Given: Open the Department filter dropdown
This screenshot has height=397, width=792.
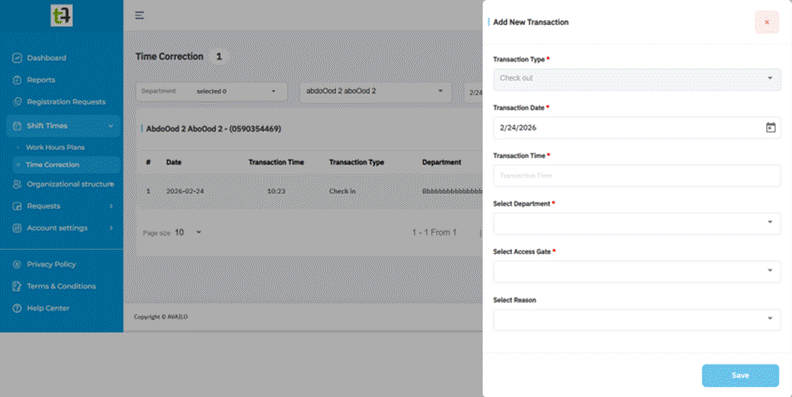Looking at the screenshot, I should (x=211, y=91).
